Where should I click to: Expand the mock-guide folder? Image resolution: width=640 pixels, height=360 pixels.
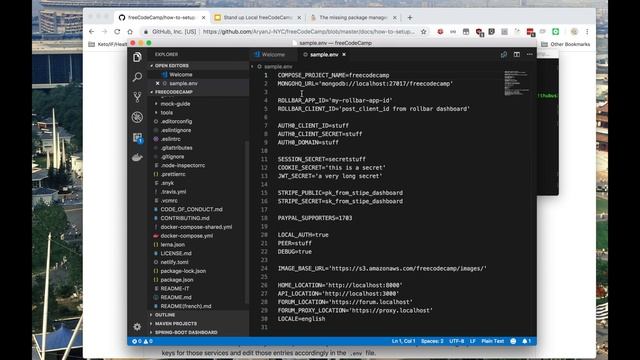tap(175, 104)
